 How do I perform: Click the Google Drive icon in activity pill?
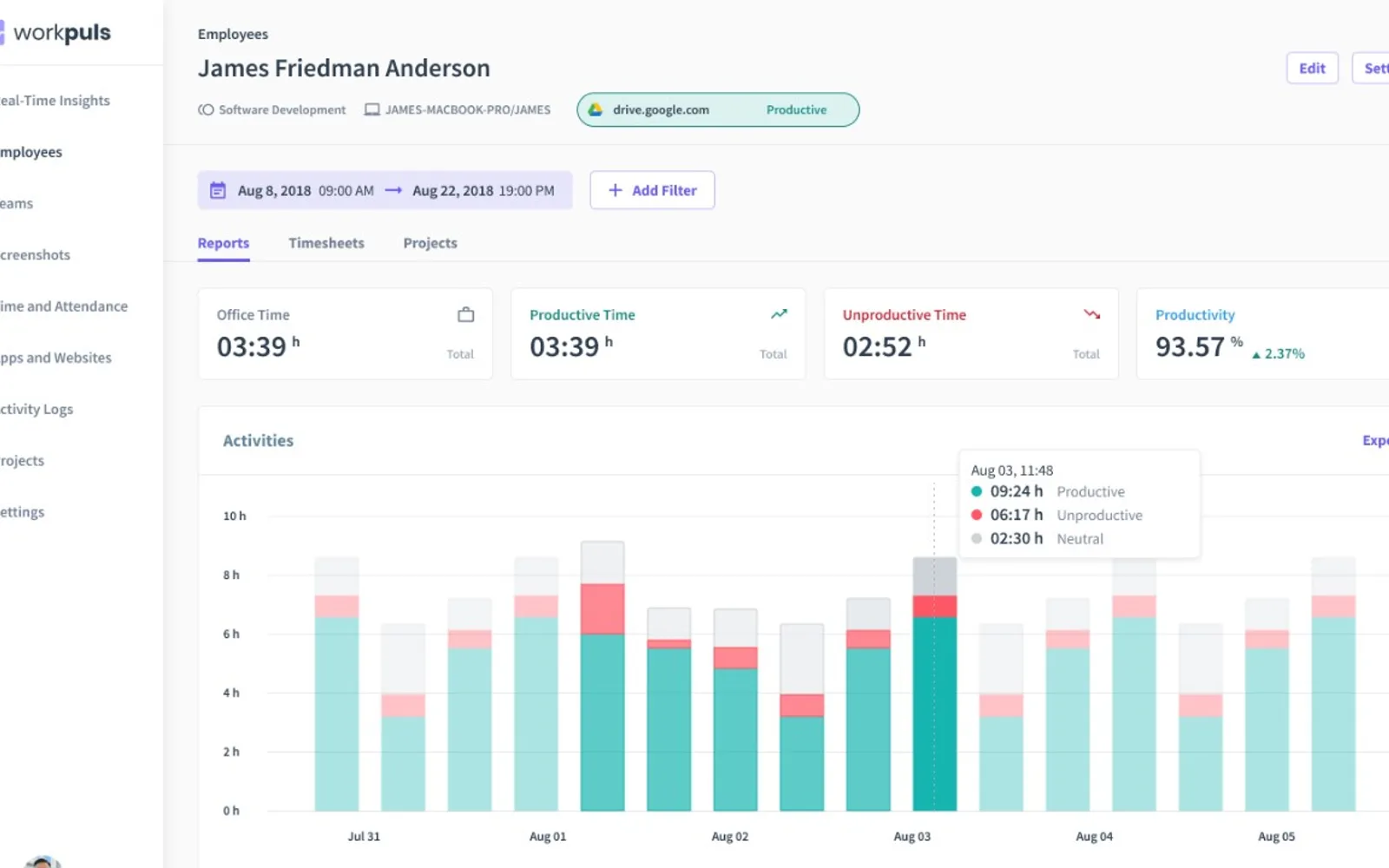(x=596, y=110)
